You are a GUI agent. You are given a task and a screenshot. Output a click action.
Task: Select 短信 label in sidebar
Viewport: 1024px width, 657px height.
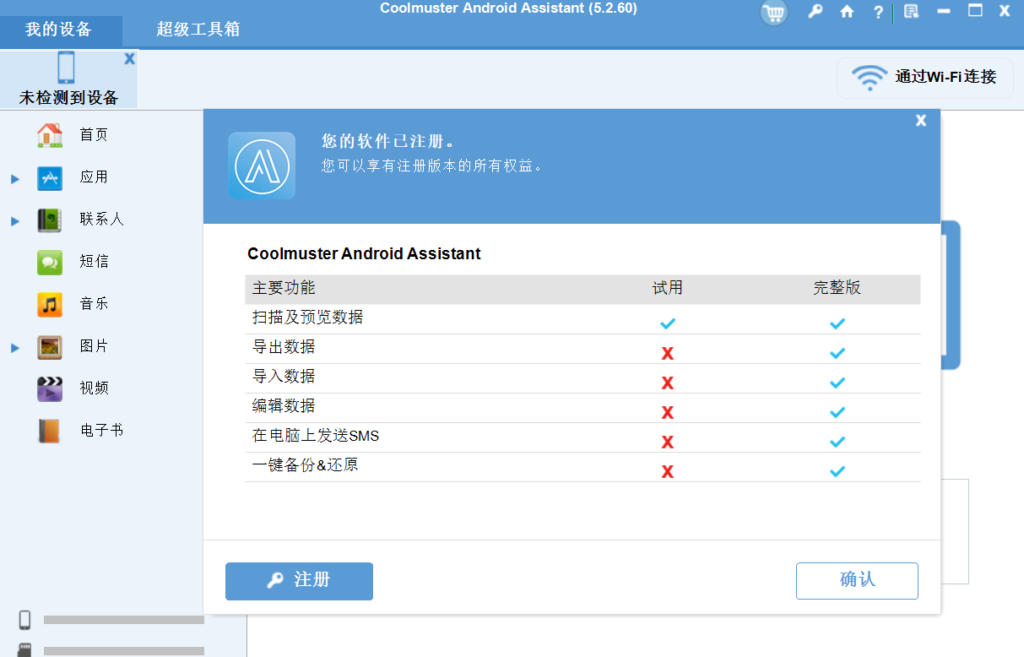click(94, 261)
